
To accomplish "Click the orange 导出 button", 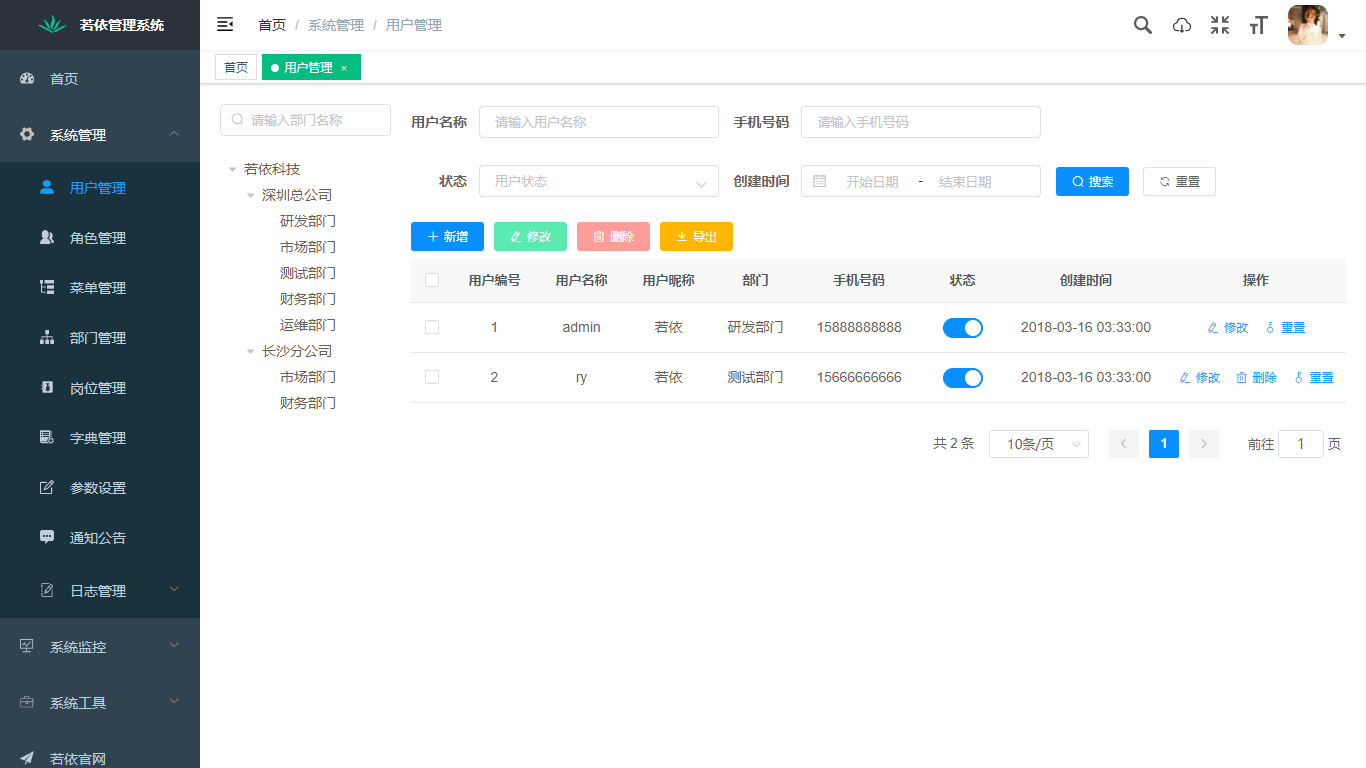I will 696,236.
